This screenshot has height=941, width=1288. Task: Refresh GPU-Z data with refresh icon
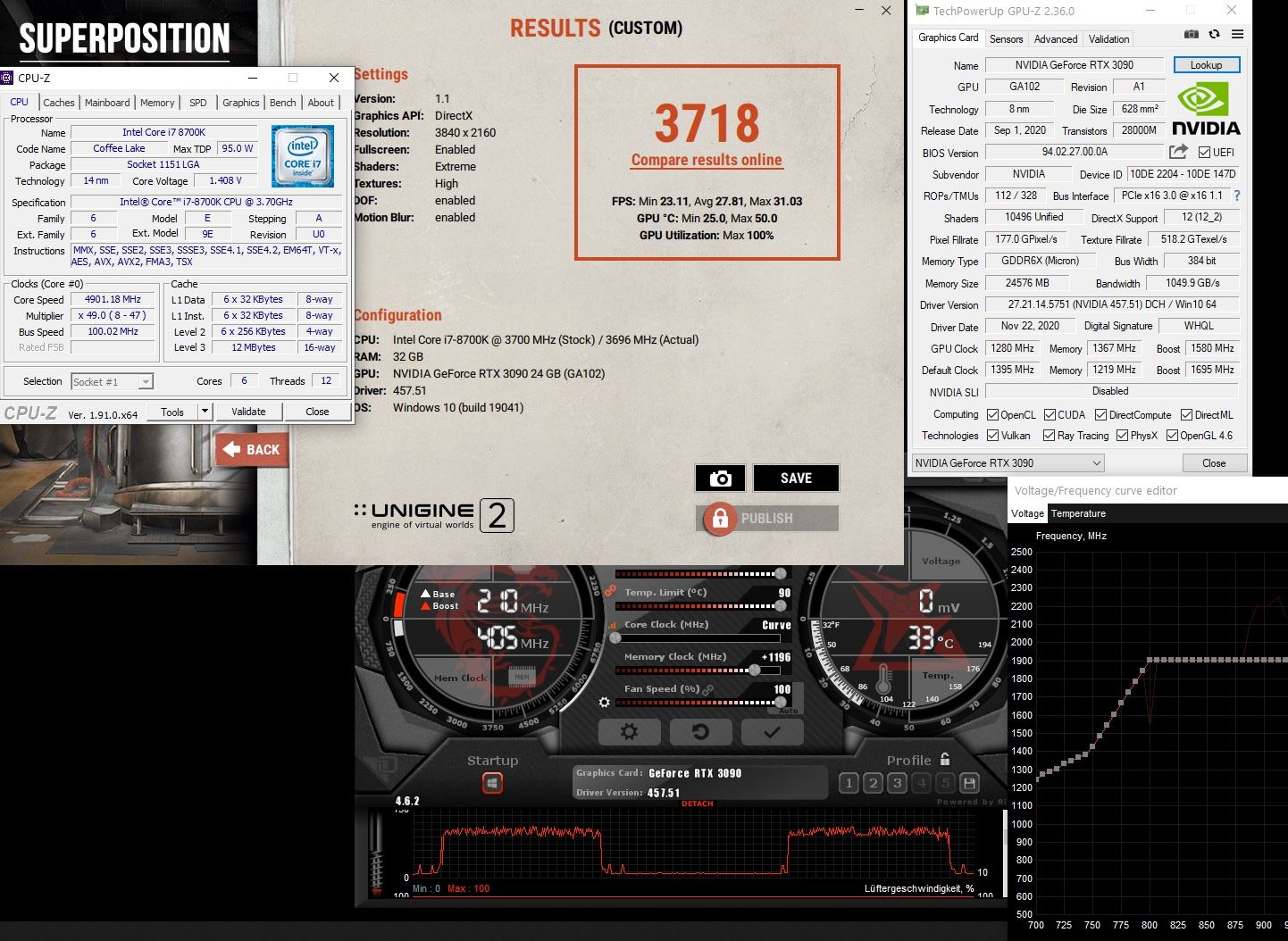click(x=1214, y=34)
